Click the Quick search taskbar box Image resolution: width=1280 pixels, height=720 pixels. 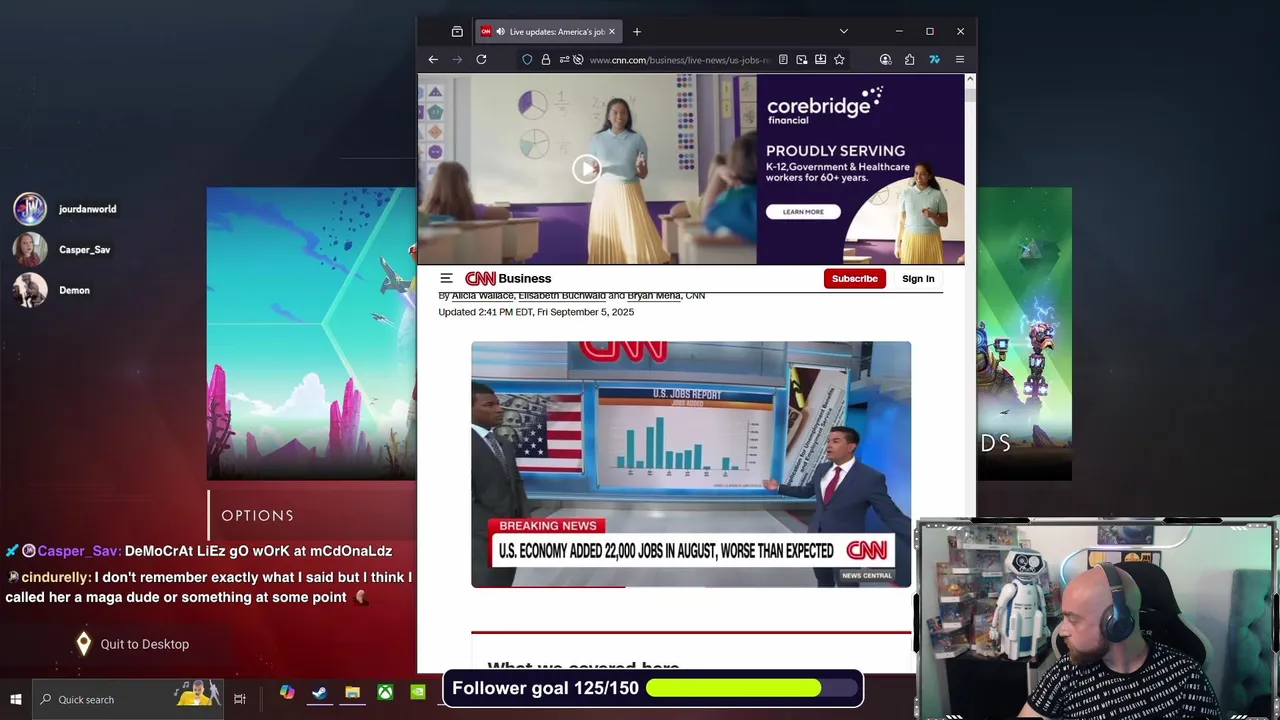(x=129, y=699)
